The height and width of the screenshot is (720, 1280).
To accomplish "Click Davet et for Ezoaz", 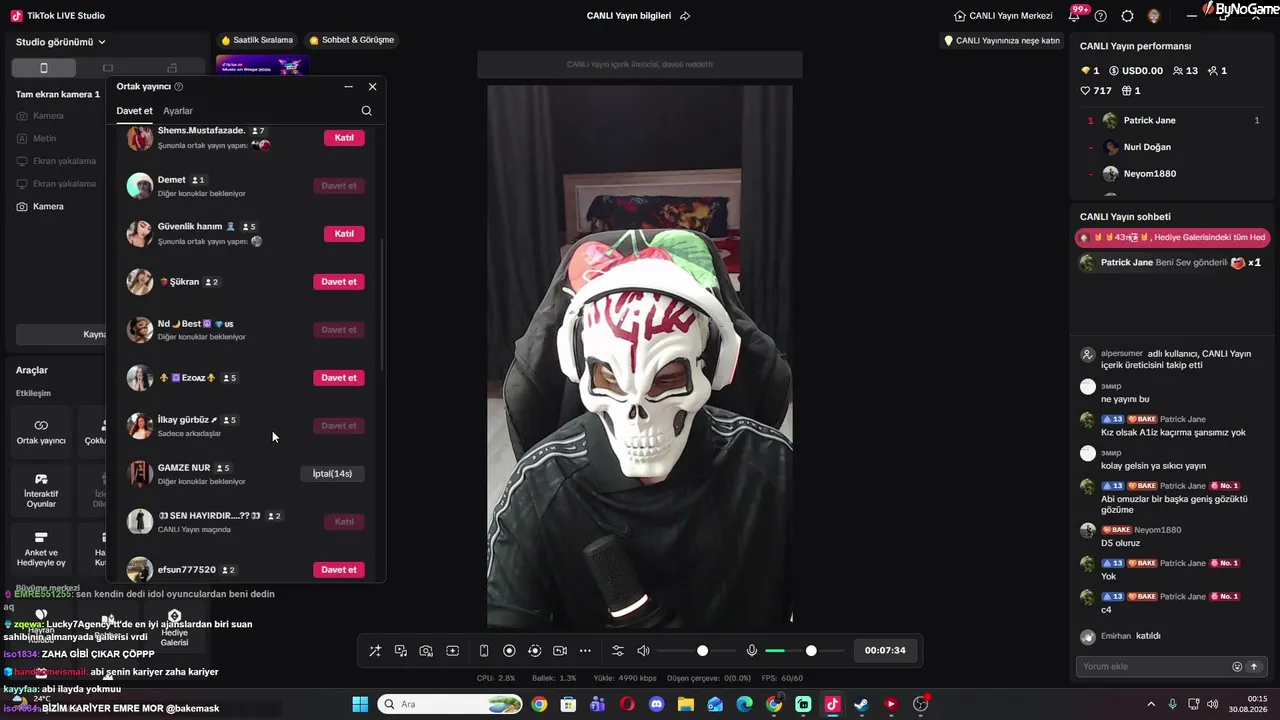I will click(339, 378).
